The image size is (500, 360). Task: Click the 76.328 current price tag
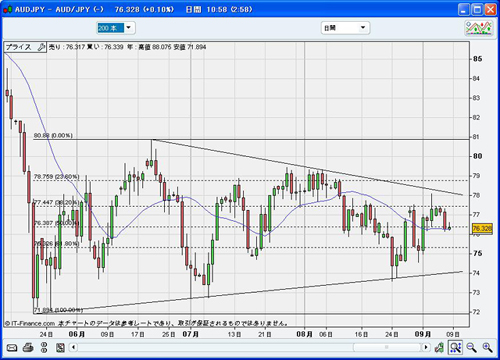point(482,228)
